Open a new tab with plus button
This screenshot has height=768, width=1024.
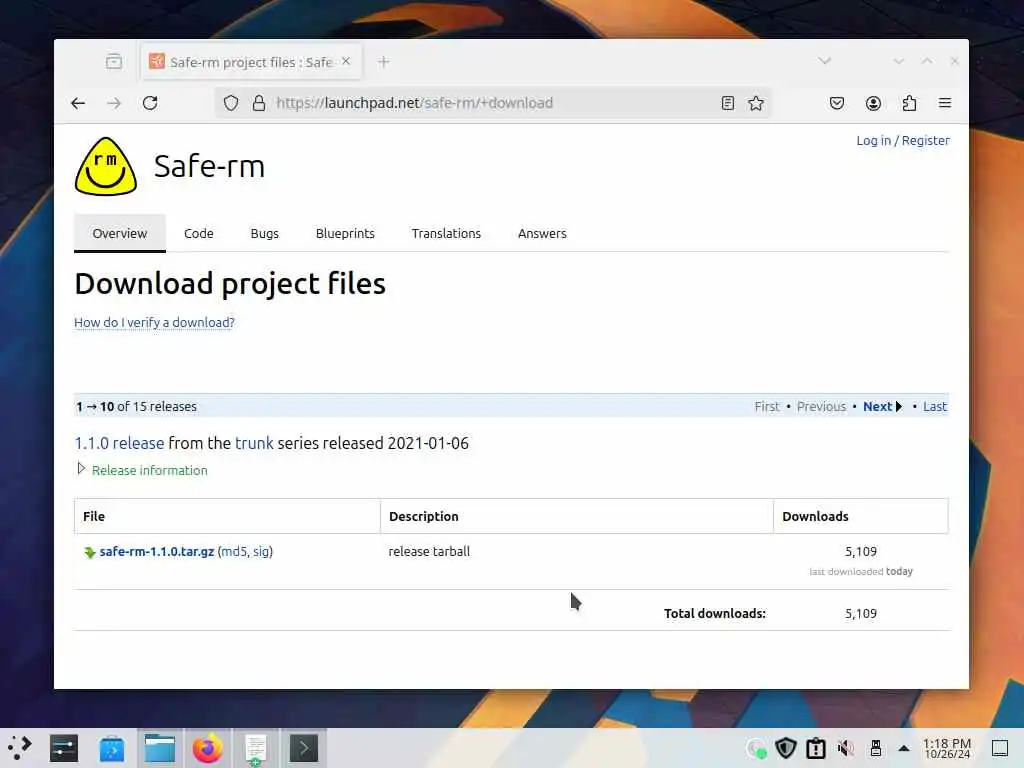pyautogui.click(x=384, y=61)
